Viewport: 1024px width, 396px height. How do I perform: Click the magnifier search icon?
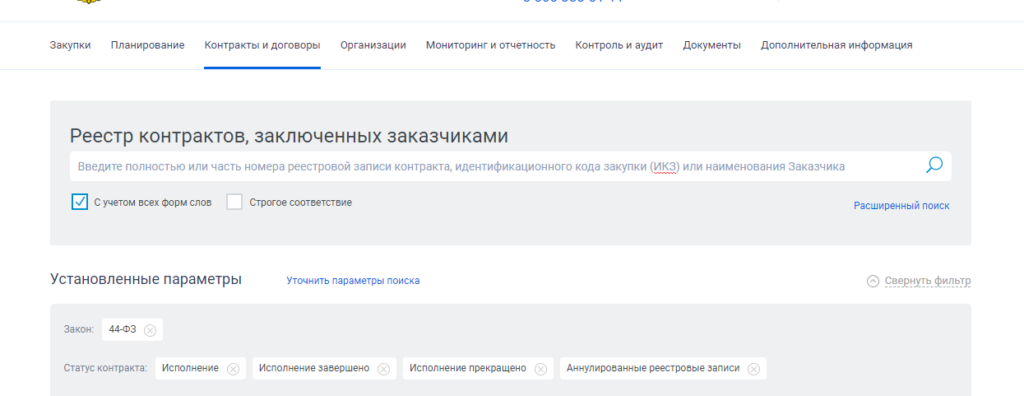934,165
